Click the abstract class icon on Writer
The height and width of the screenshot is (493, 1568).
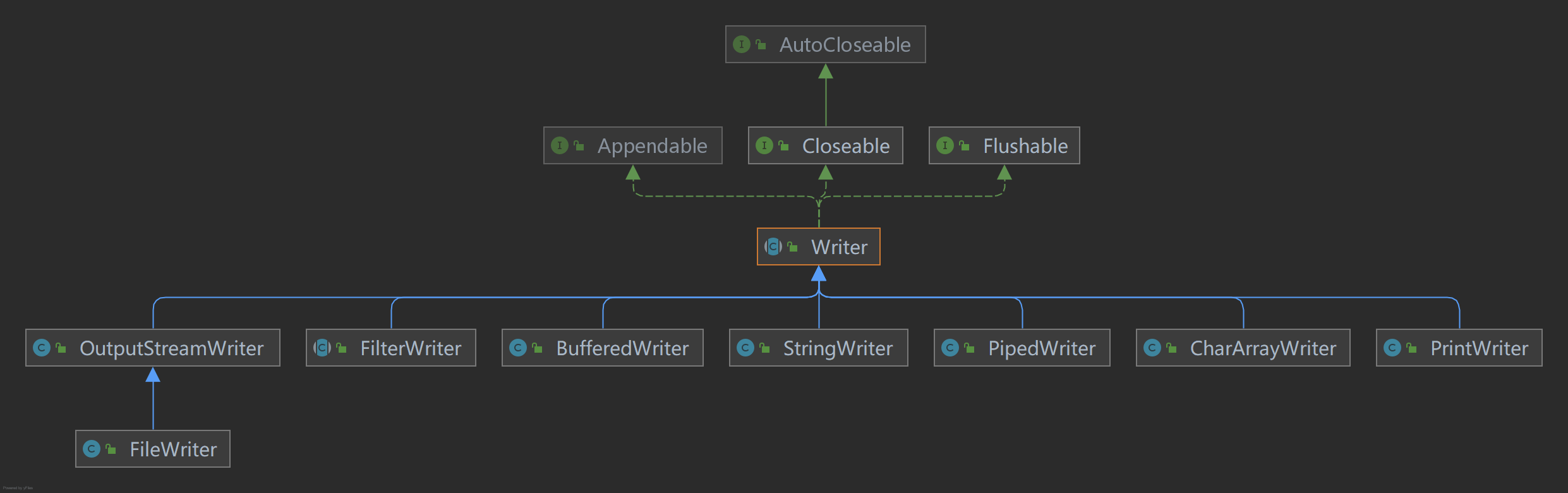pos(773,246)
